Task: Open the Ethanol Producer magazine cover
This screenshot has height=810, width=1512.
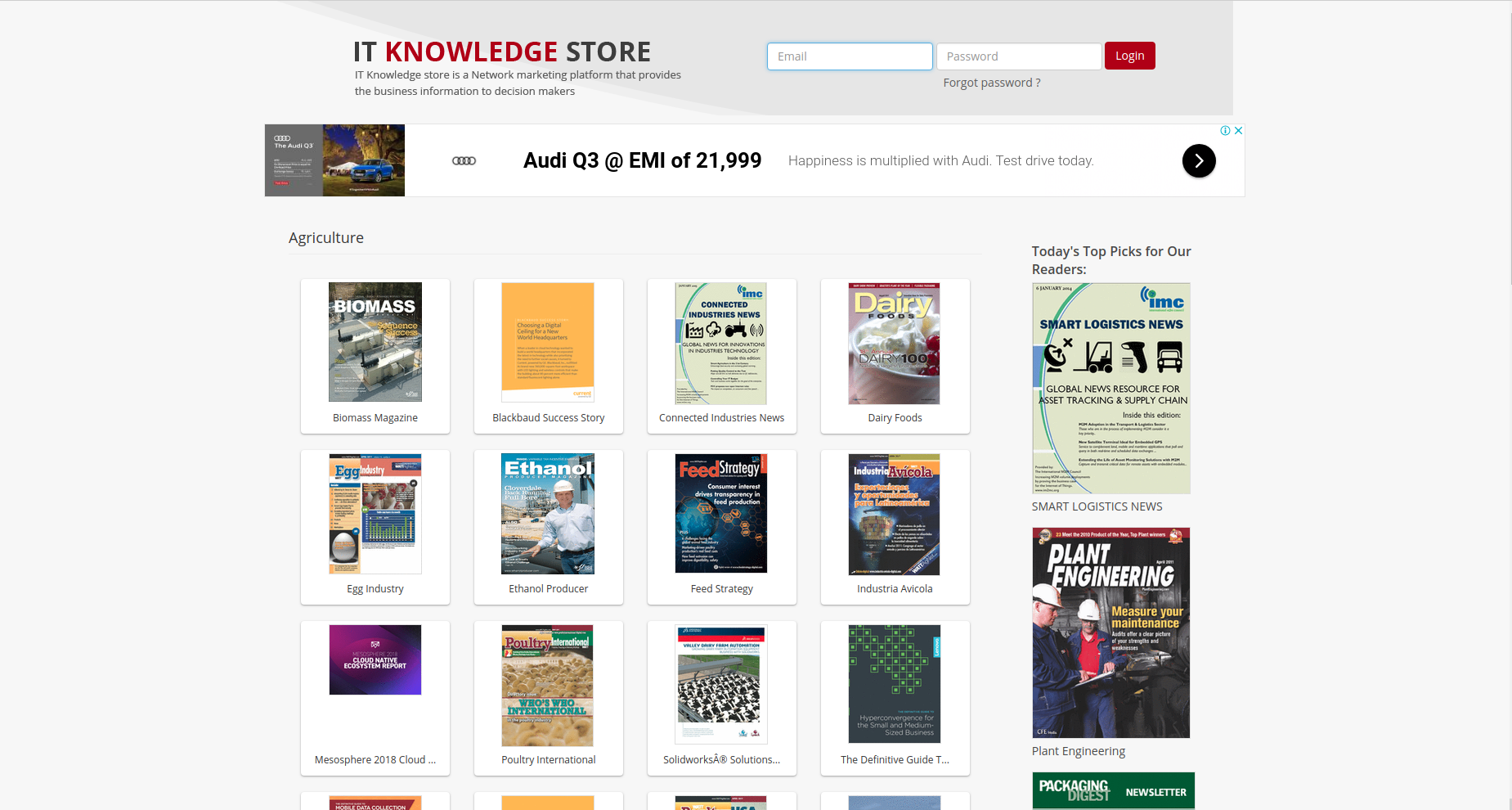Action: [x=548, y=514]
